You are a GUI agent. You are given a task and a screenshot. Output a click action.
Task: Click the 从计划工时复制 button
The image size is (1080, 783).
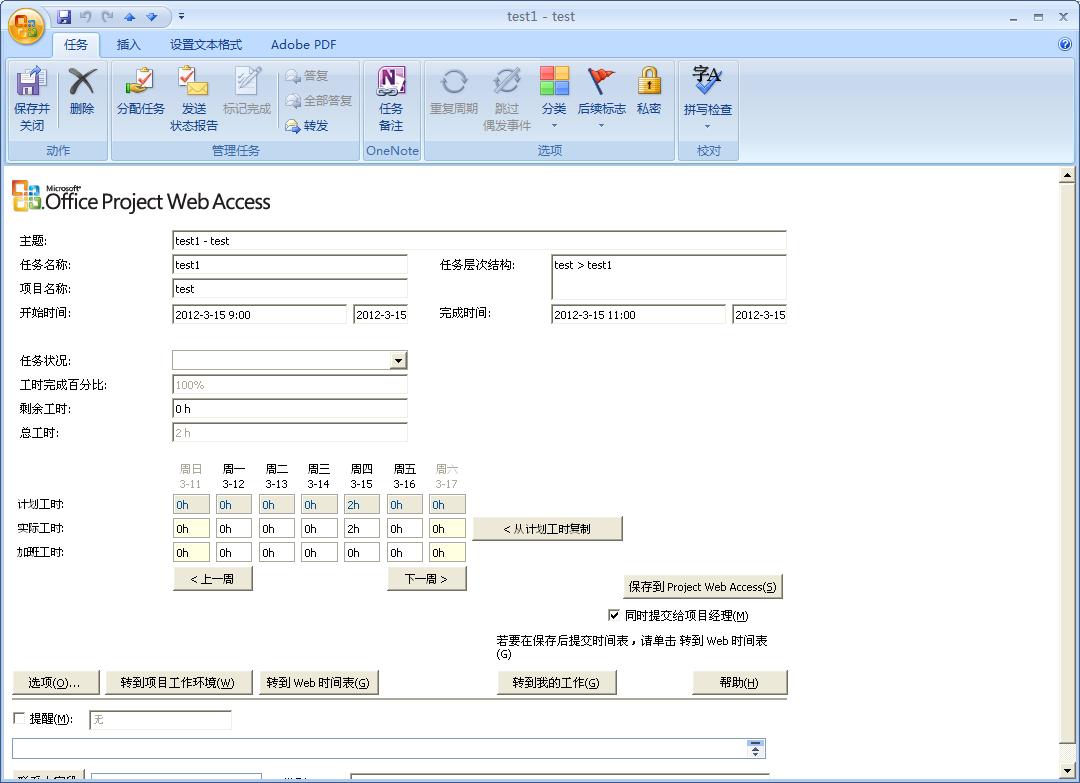[547, 529]
